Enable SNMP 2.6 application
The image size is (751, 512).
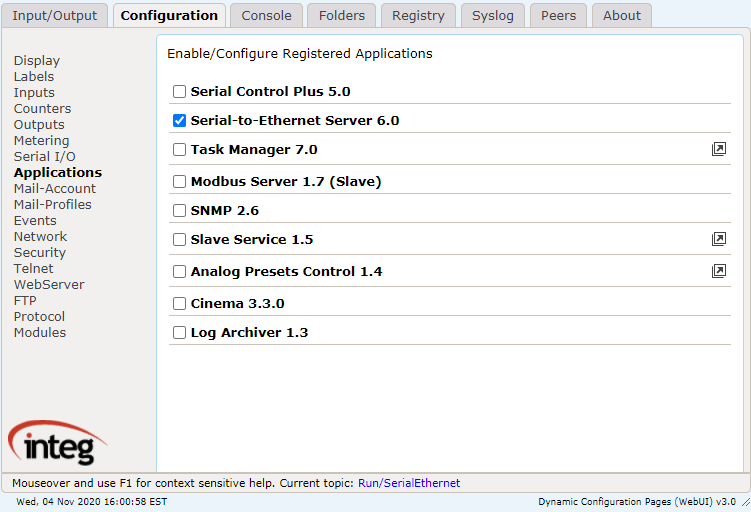(179, 210)
